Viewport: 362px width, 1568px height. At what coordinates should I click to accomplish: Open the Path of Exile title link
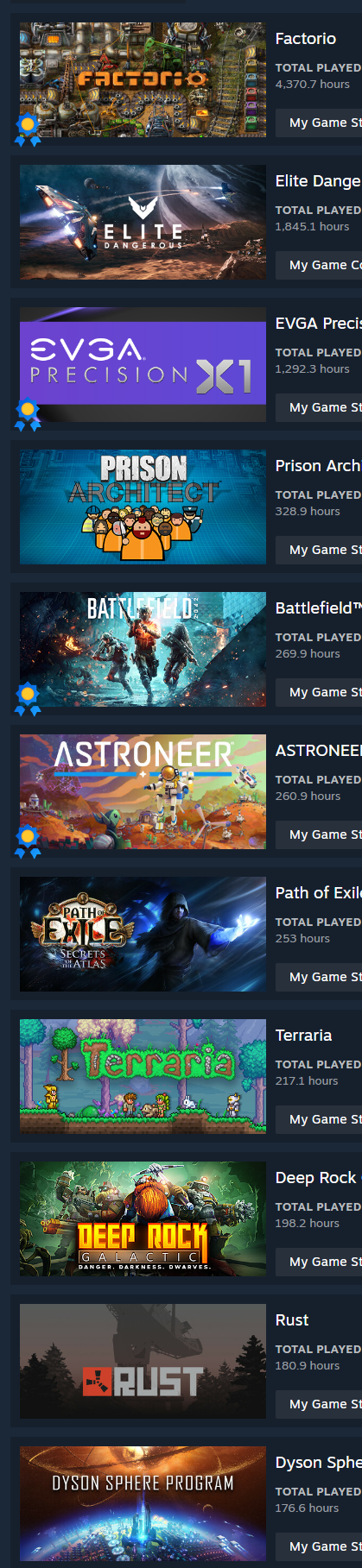pos(318,893)
